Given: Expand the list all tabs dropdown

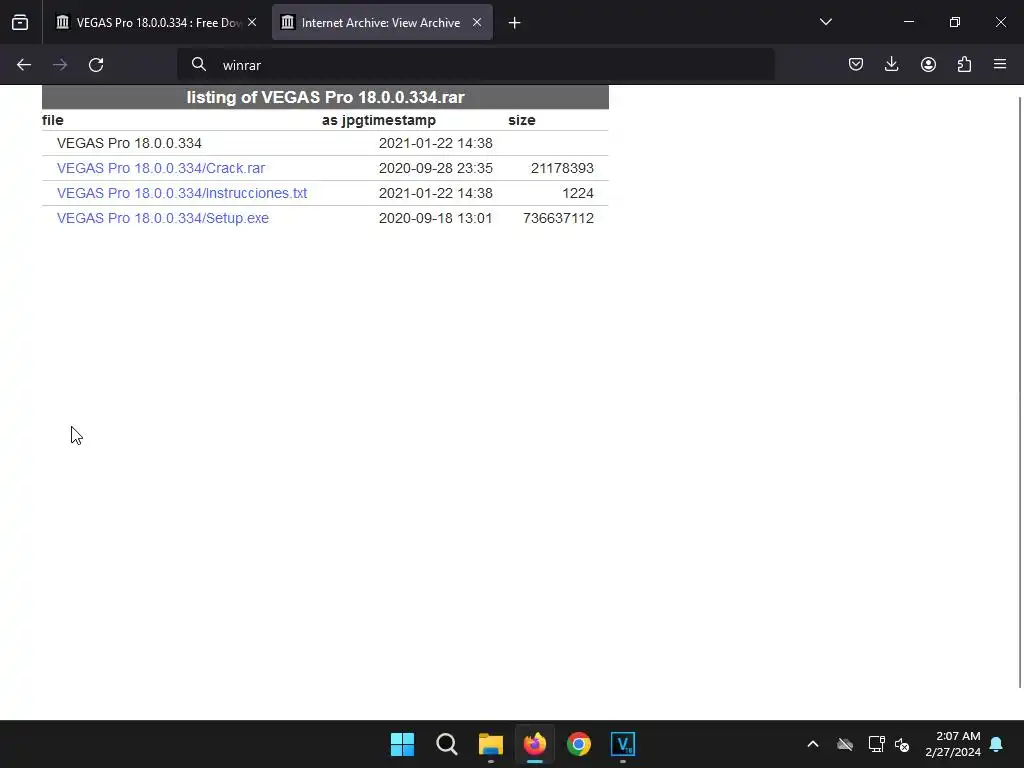Looking at the screenshot, I should 826,22.
